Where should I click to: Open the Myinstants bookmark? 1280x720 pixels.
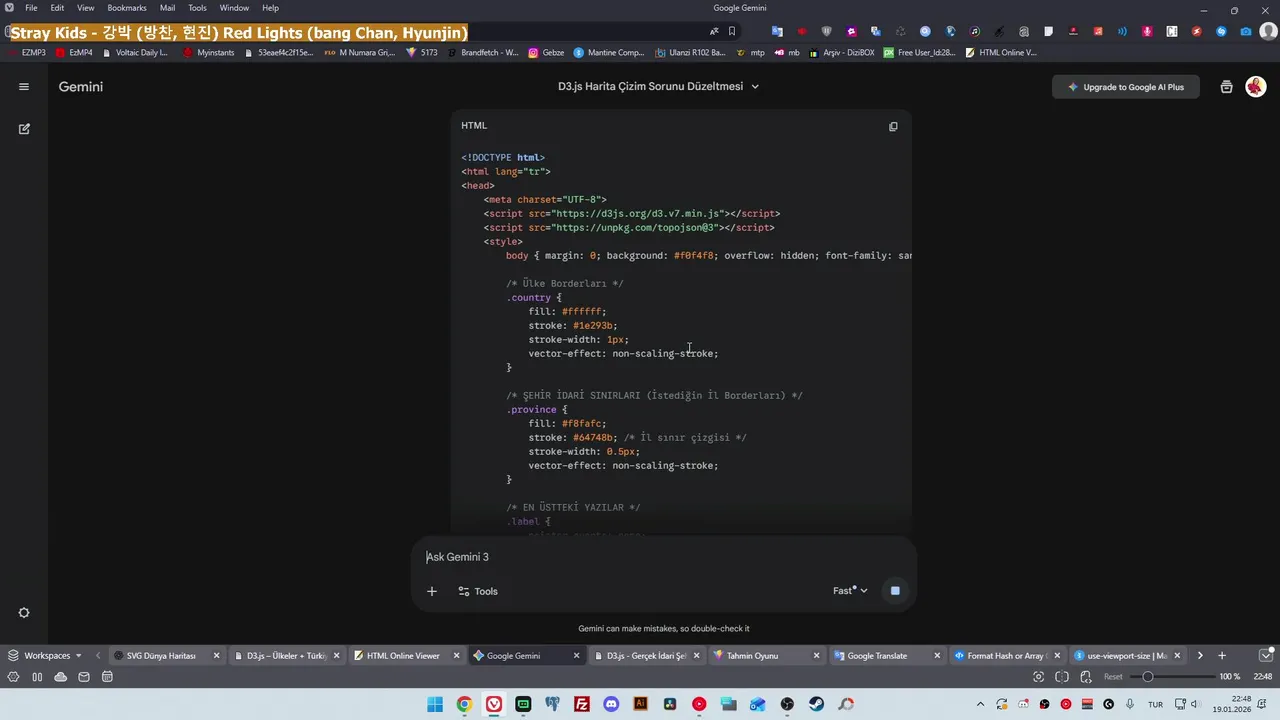click(209, 53)
